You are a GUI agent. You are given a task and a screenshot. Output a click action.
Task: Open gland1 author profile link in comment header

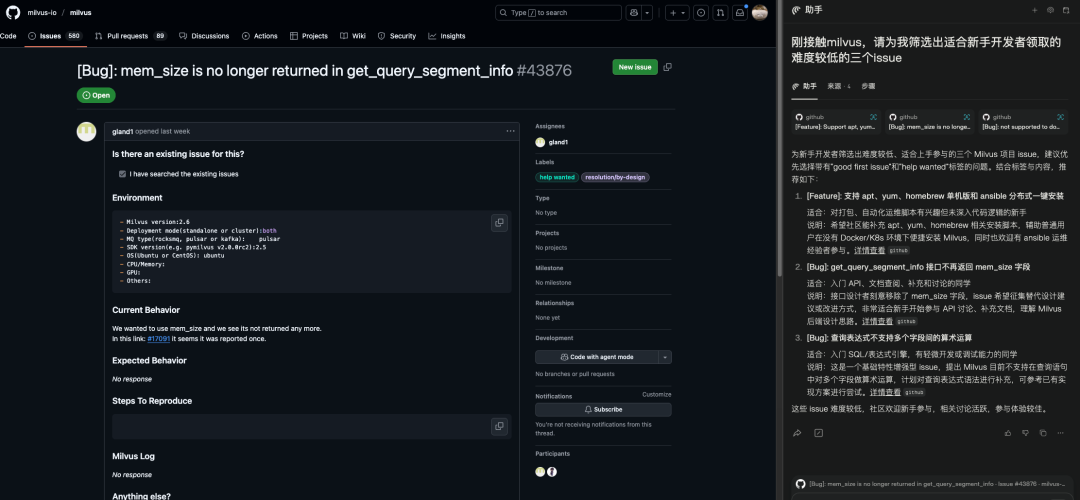[123, 131]
